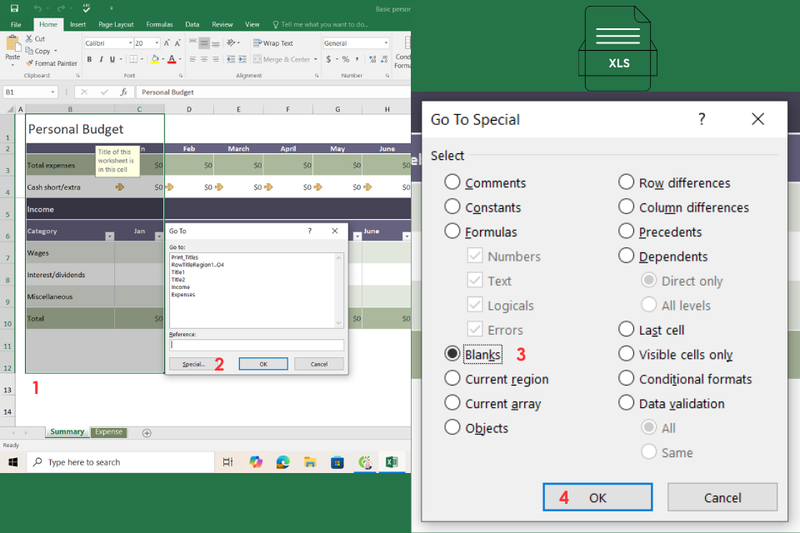Click the Cut scissors icon
800x533 pixels.
point(29,39)
